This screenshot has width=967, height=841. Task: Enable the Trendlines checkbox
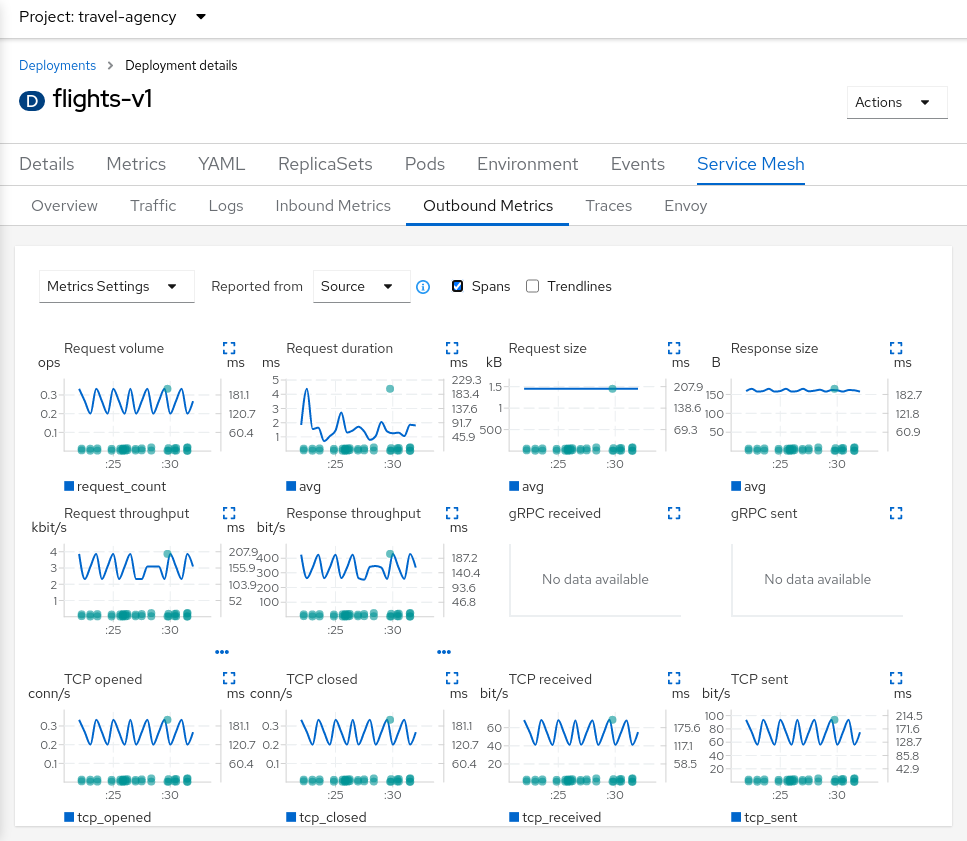pos(533,286)
